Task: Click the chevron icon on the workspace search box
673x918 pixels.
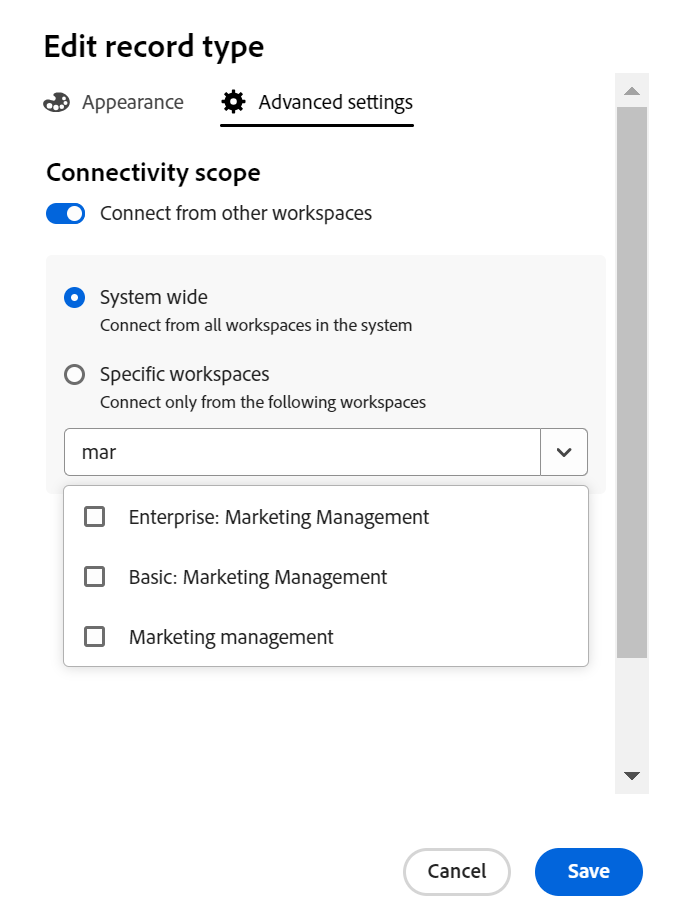Action: tap(563, 452)
